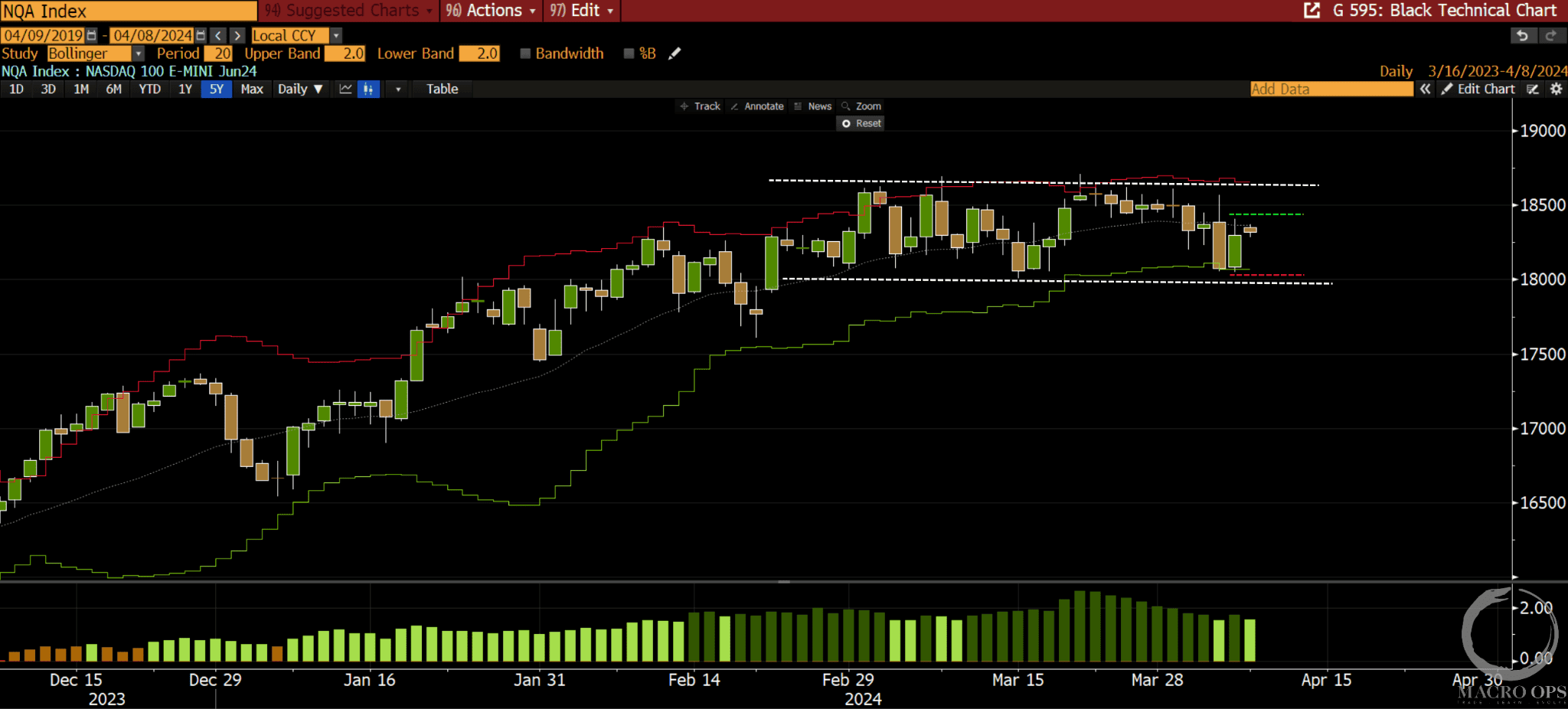Screen dimensions: 1568x709
Task: Click the 18500 price axis label
Action: pyautogui.click(x=1542, y=205)
